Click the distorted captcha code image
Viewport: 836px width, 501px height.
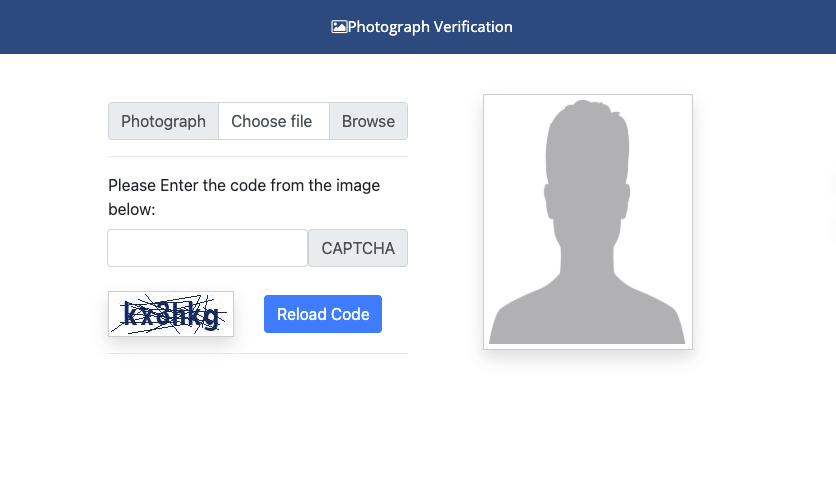(x=171, y=314)
